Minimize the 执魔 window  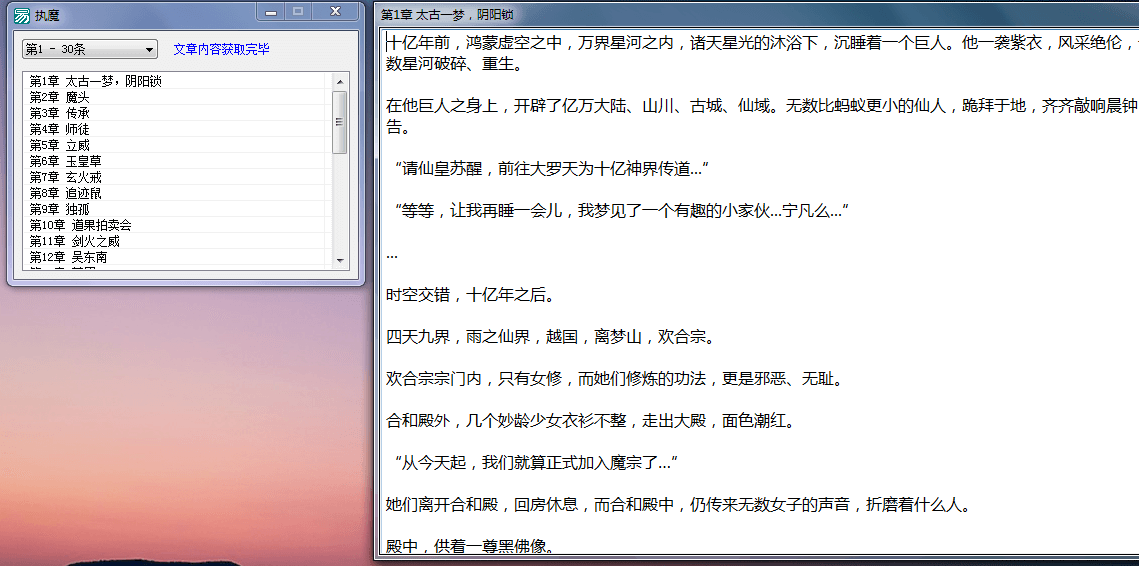click(x=271, y=12)
